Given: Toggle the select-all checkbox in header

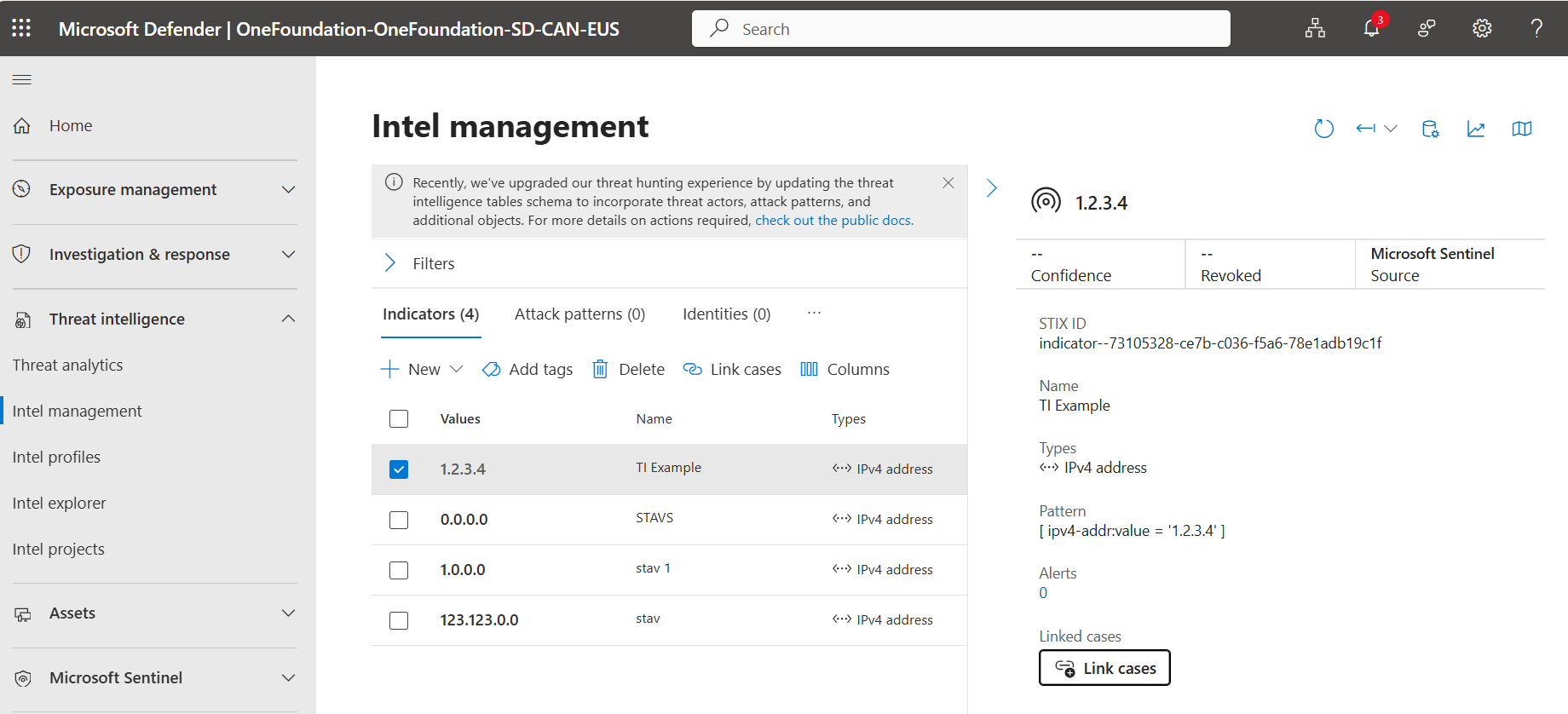Looking at the screenshot, I should click(x=399, y=418).
